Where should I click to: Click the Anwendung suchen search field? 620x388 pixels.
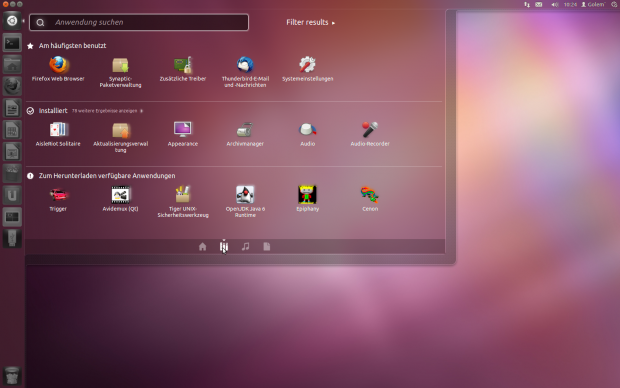coord(139,23)
